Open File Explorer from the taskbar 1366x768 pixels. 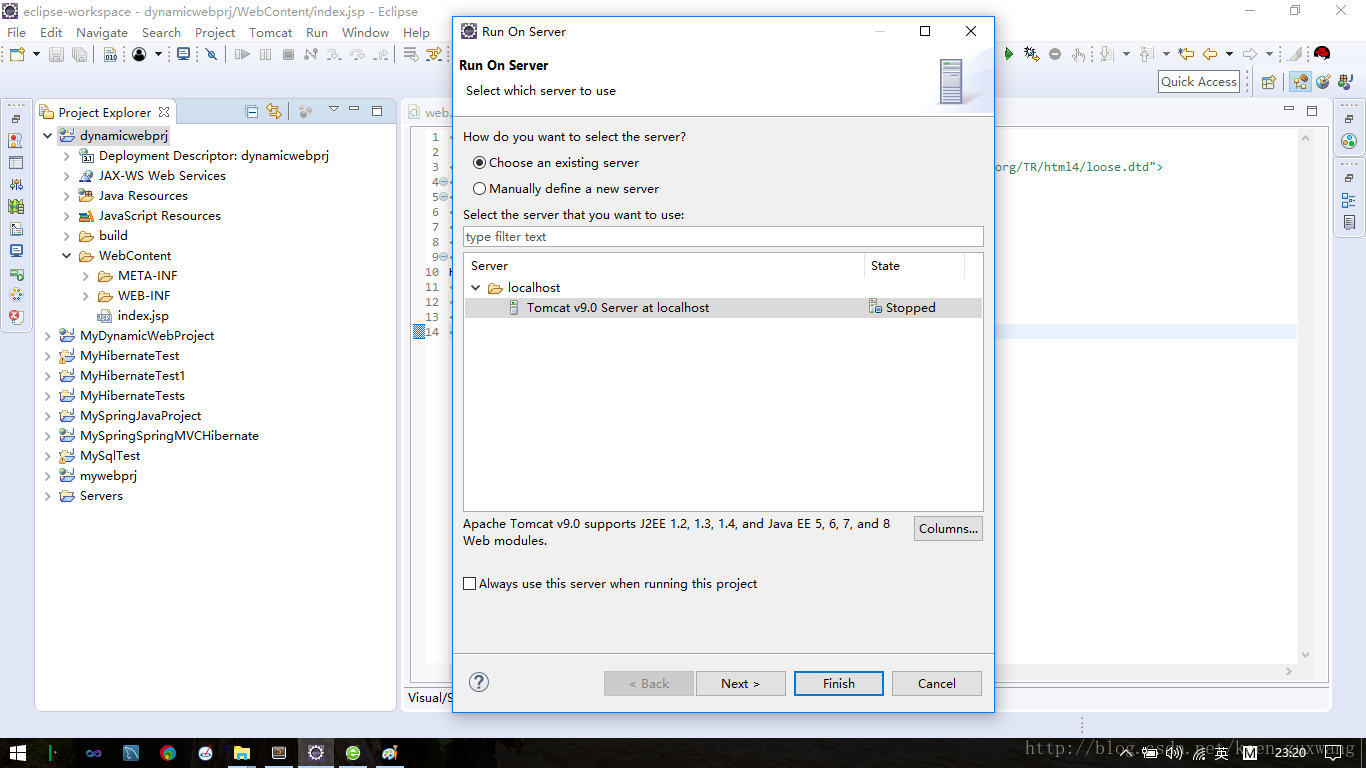click(242, 752)
